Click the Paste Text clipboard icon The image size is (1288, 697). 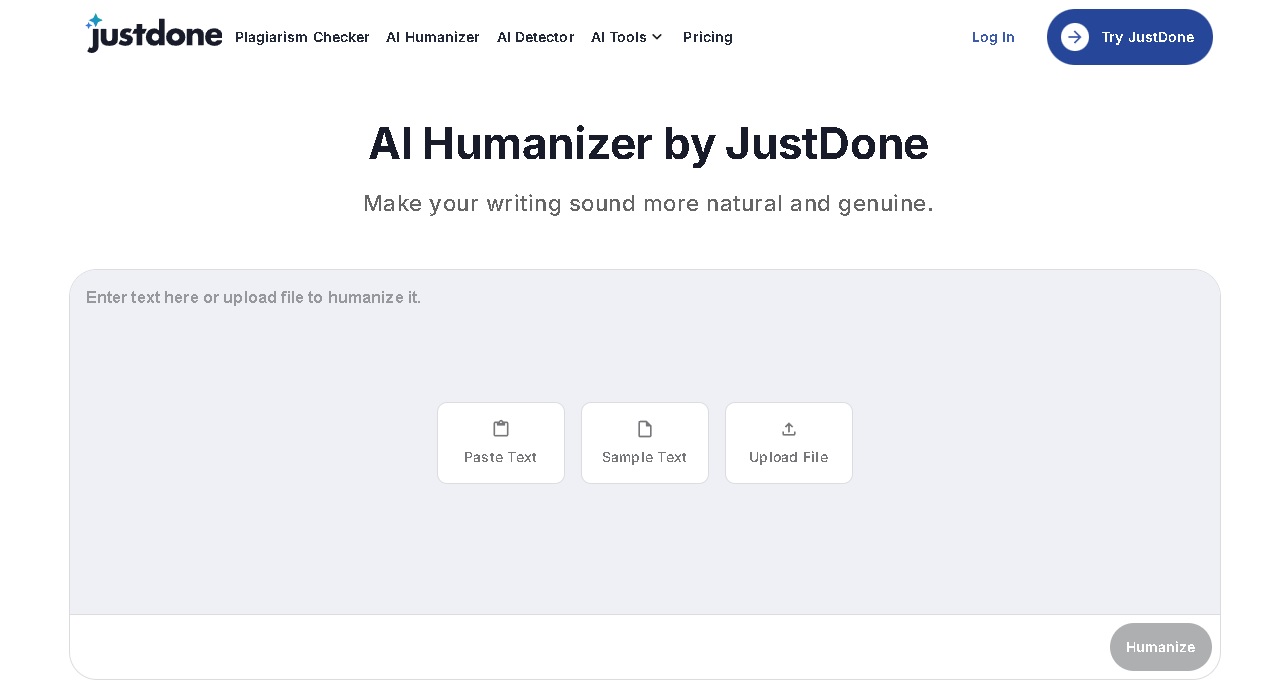coord(501,429)
